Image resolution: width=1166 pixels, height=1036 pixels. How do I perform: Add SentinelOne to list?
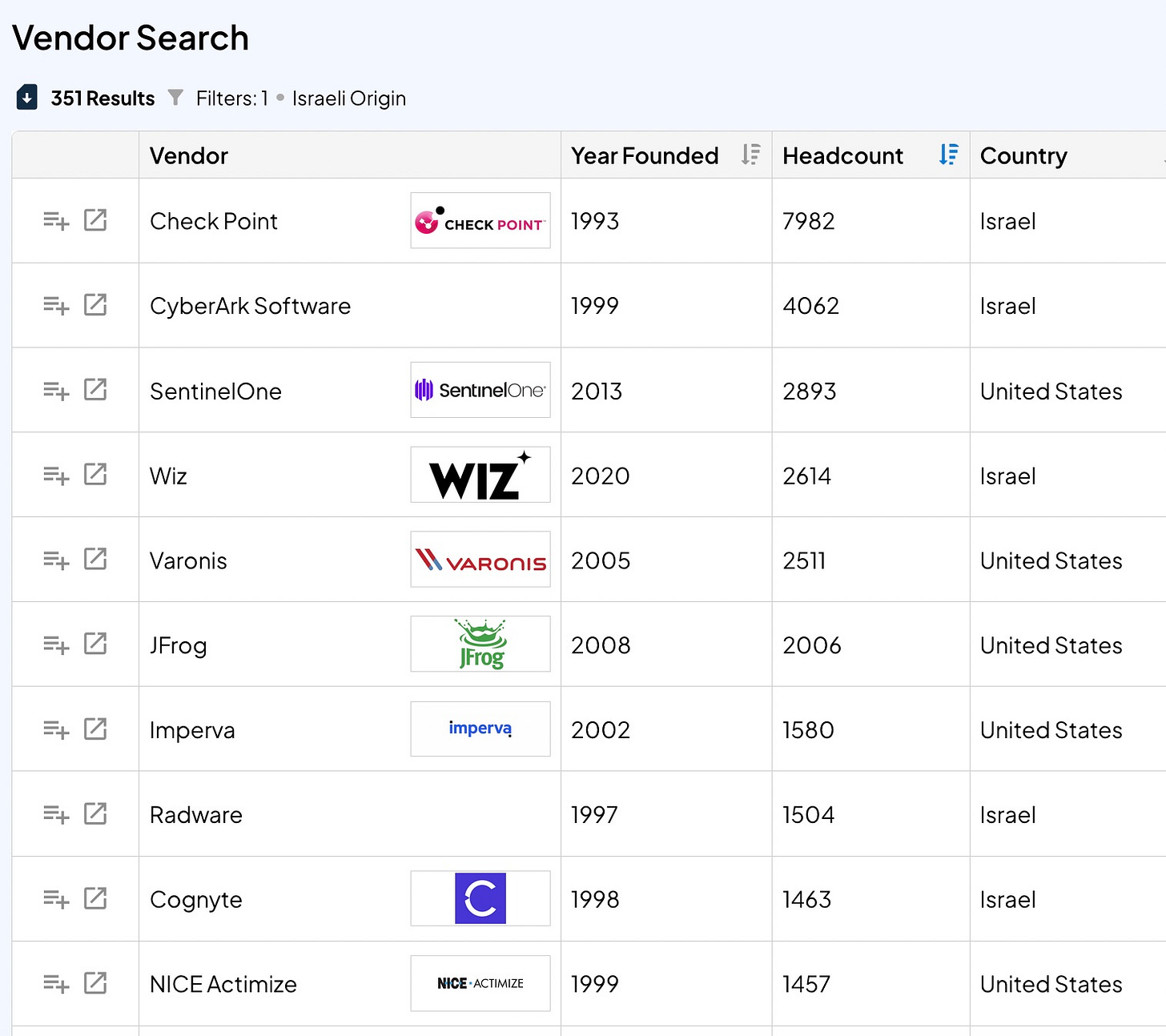pos(56,390)
